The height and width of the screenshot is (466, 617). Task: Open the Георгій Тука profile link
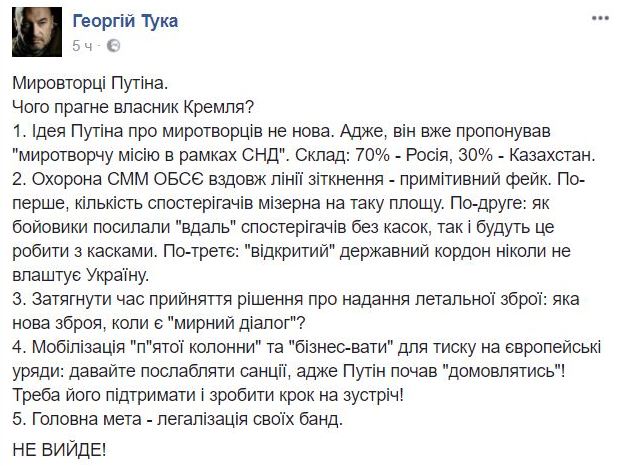[x=125, y=21]
